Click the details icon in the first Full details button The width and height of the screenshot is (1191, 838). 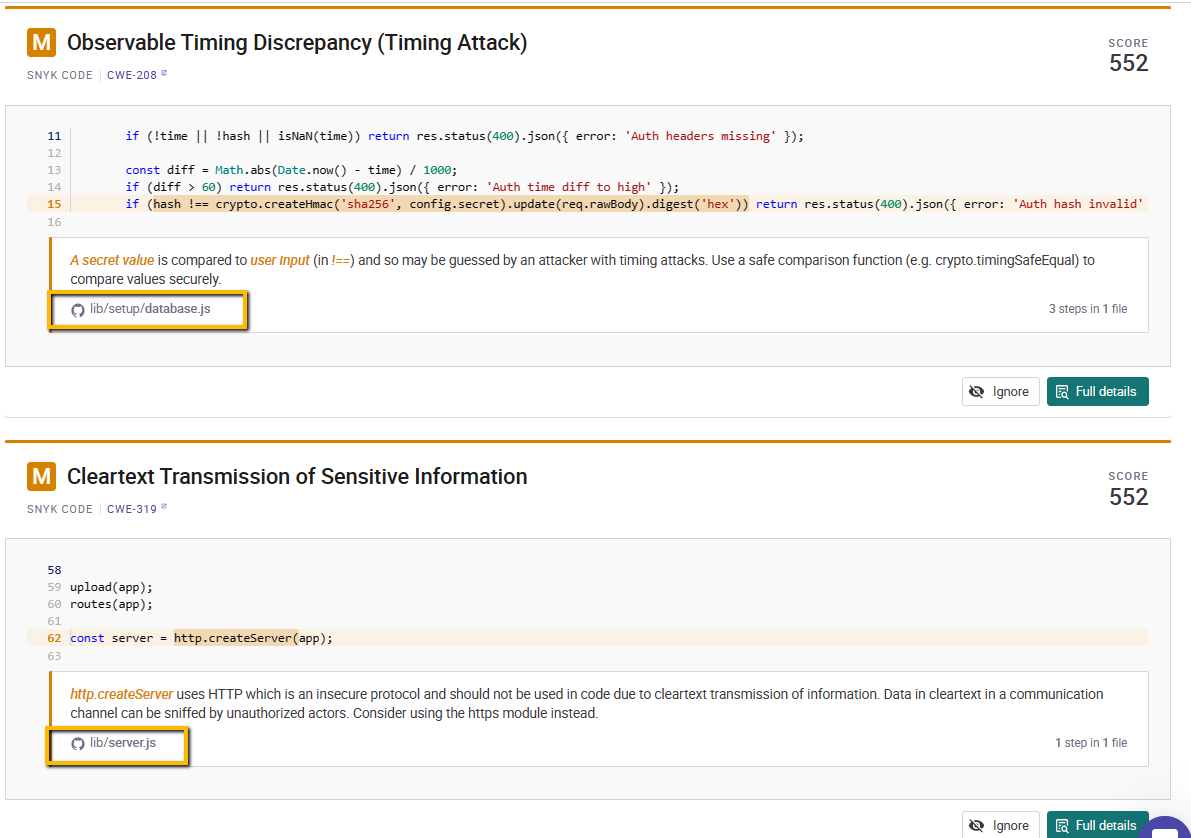click(1062, 392)
